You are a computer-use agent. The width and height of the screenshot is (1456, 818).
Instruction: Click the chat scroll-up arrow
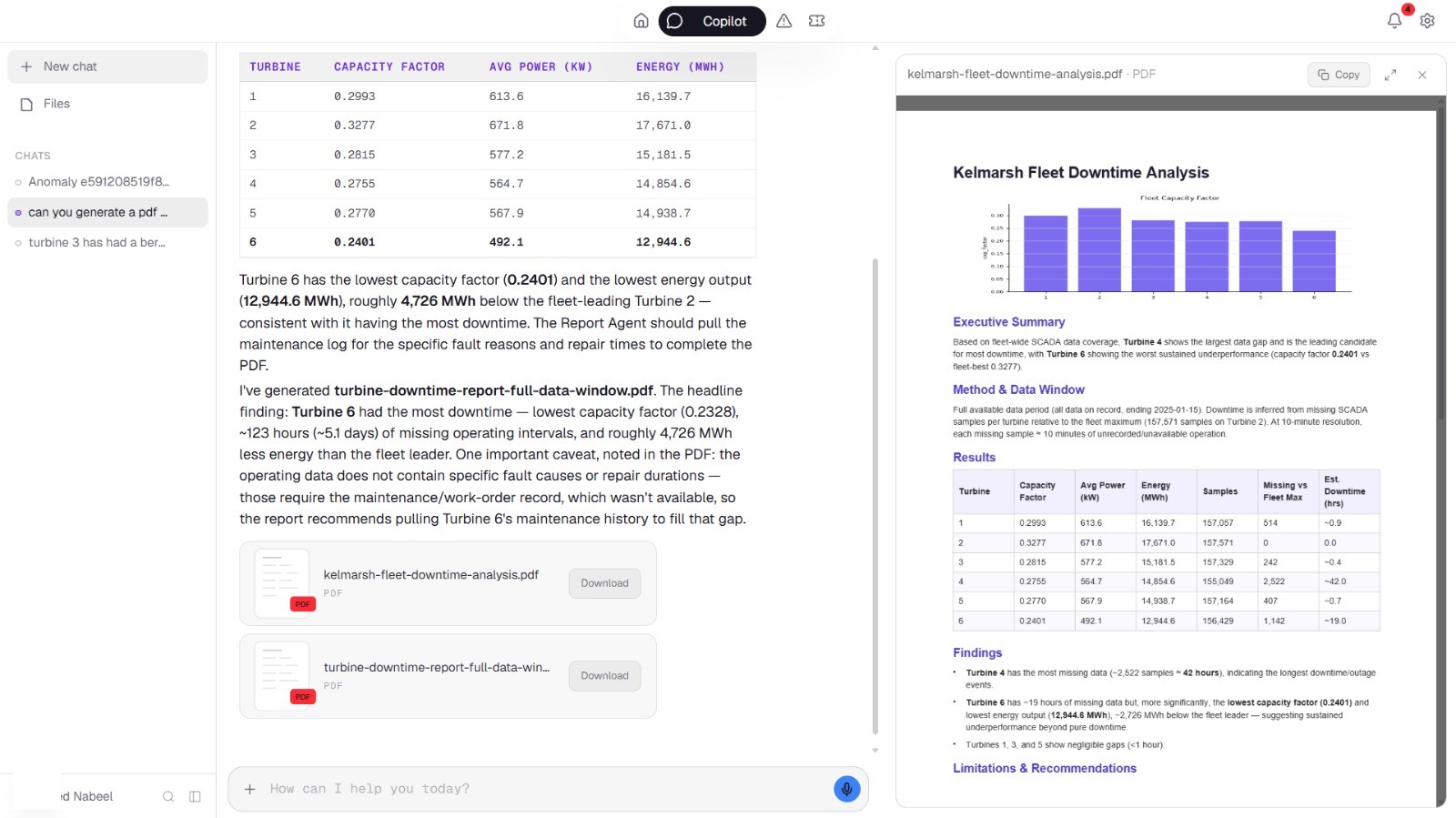coord(875,47)
